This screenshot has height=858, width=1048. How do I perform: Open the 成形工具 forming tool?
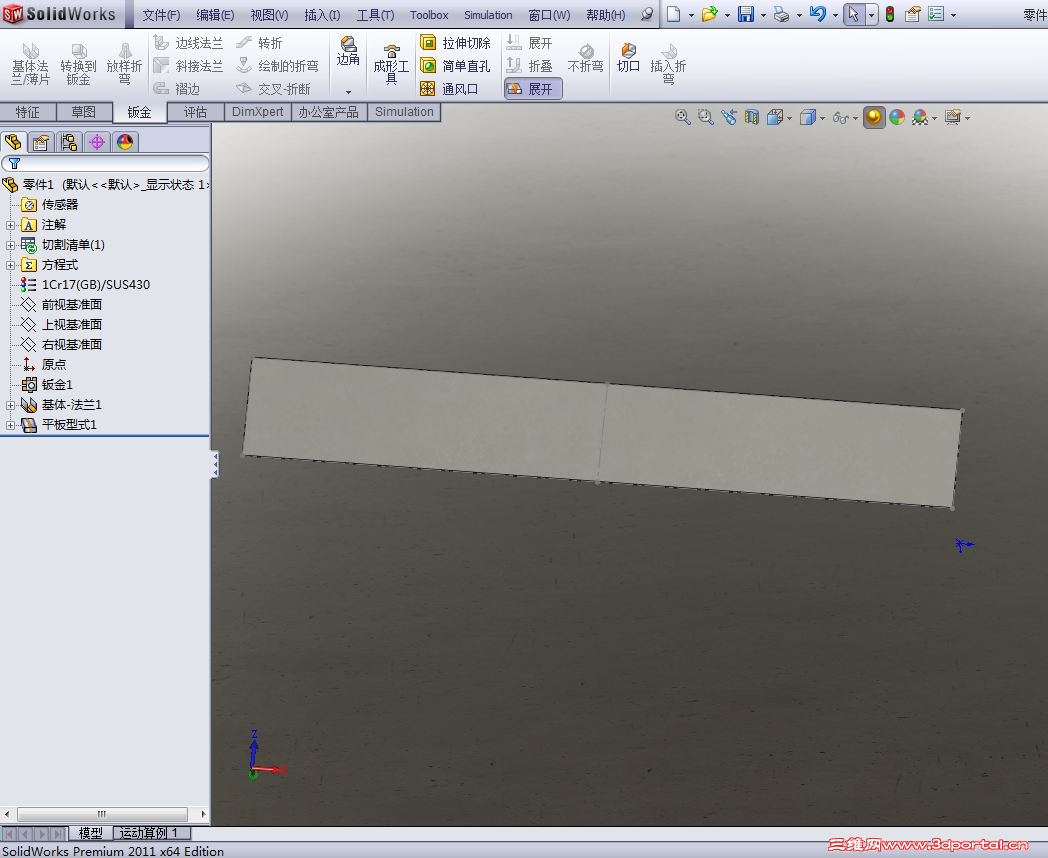(x=391, y=65)
